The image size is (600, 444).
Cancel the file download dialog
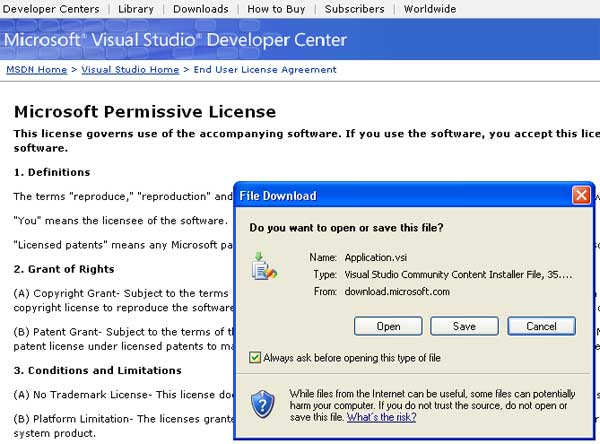pyautogui.click(x=541, y=326)
